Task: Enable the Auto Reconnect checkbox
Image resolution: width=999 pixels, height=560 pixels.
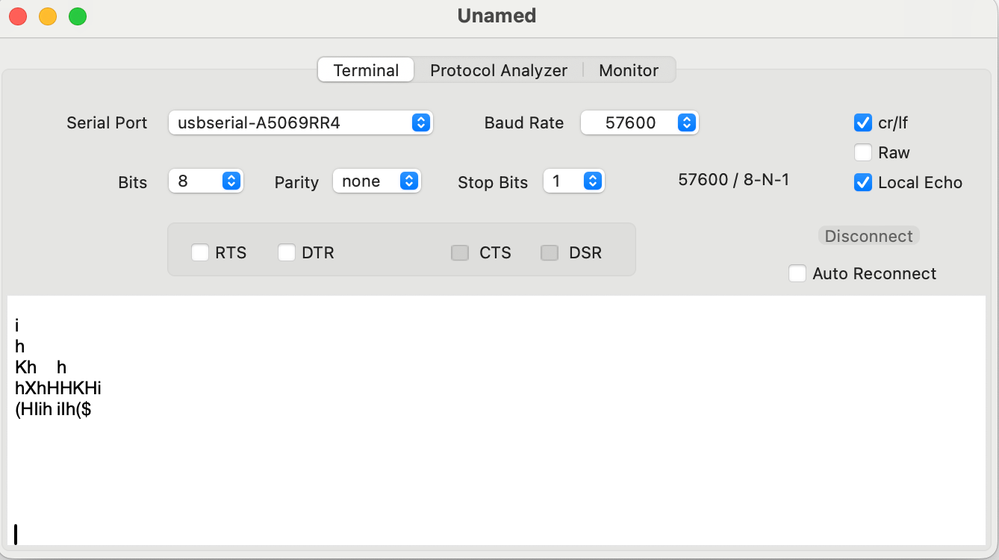Action: 797,274
